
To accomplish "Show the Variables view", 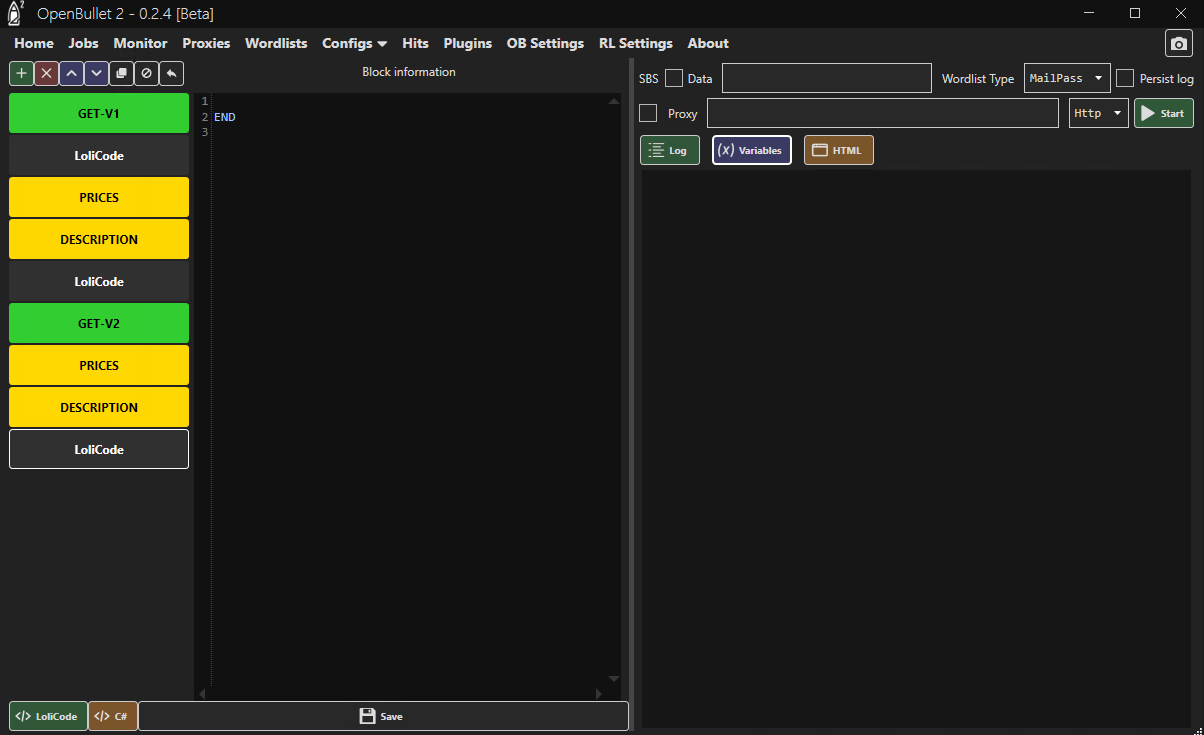I will pyautogui.click(x=752, y=150).
